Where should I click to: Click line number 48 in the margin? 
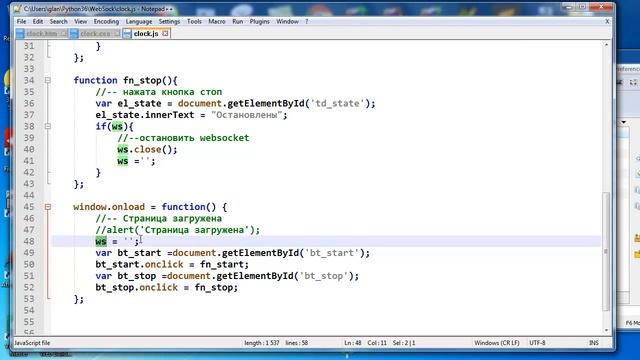pos(29,241)
